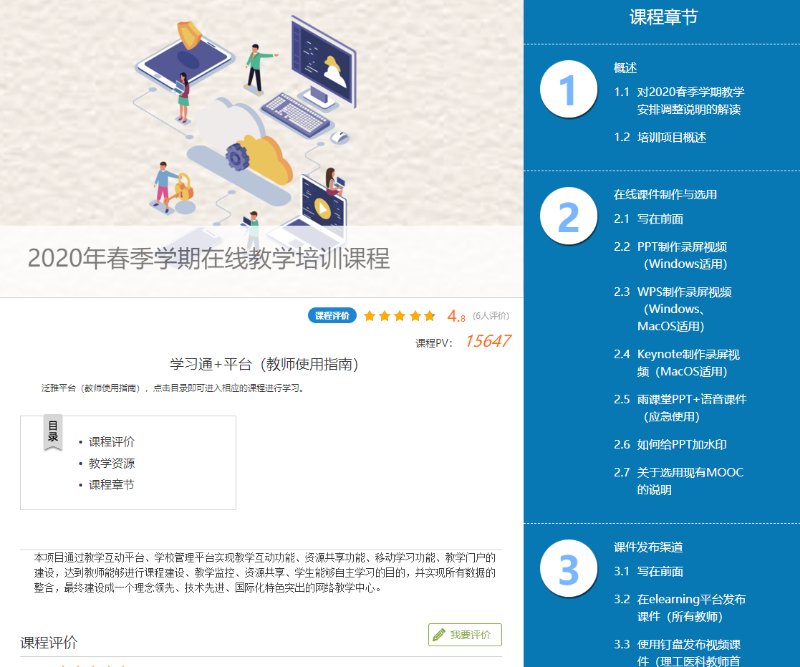Click the course banner illustration image
The width and height of the screenshot is (800, 667).
250,120
